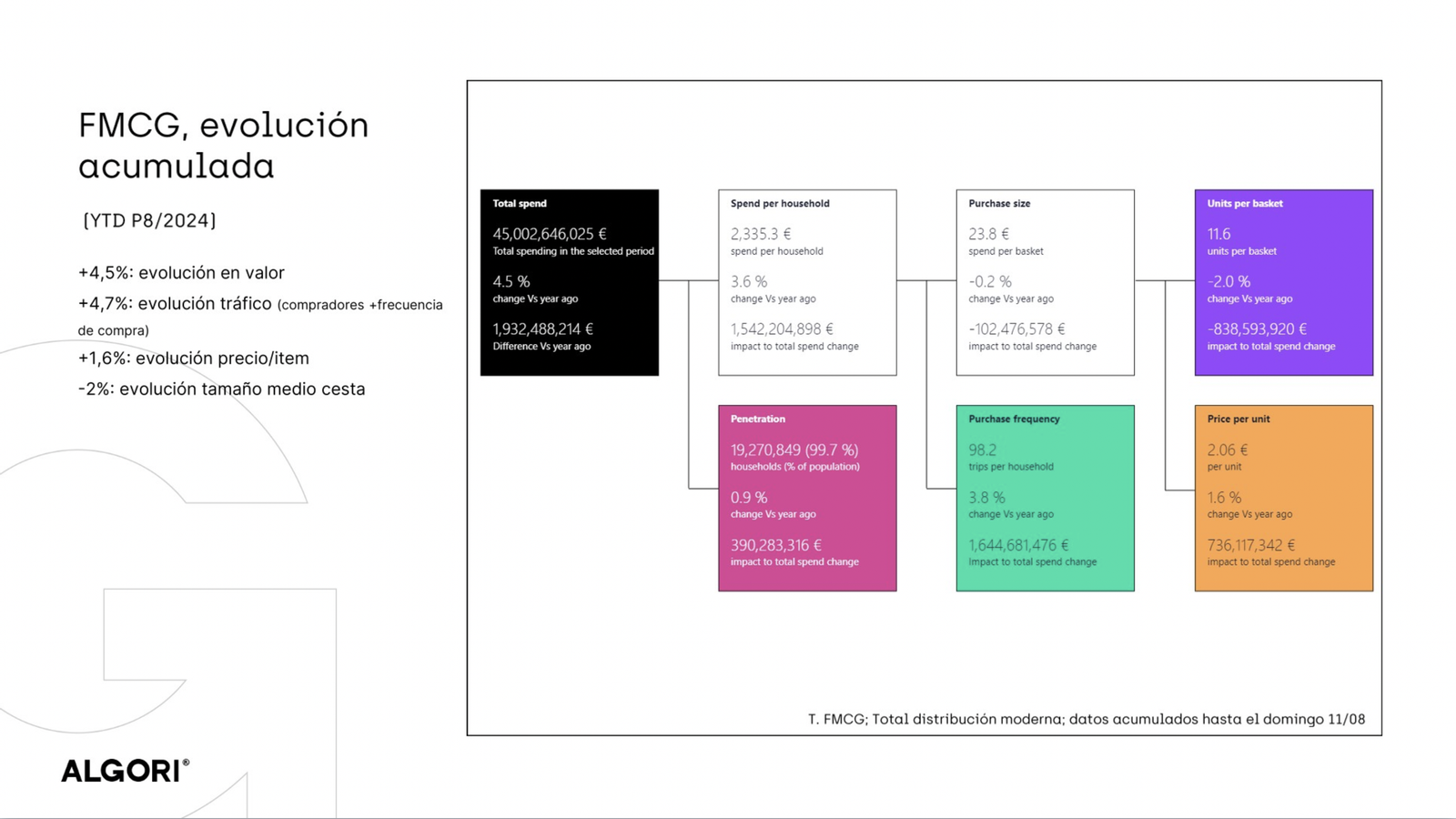The image size is (1456, 819).
Task: Click the green Purchase frequency card
Action: (x=1045, y=498)
